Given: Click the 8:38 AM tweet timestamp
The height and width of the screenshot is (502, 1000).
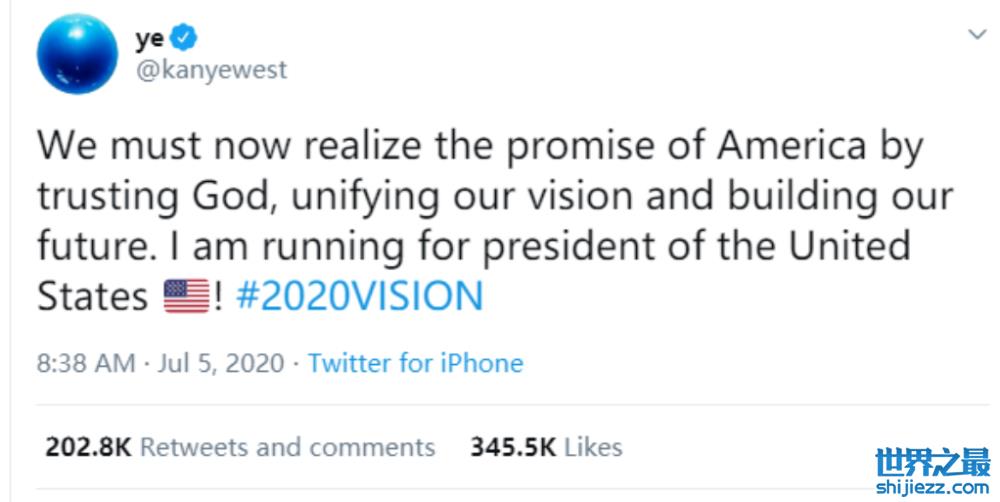Looking at the screenshot, I should click(86, 362).
